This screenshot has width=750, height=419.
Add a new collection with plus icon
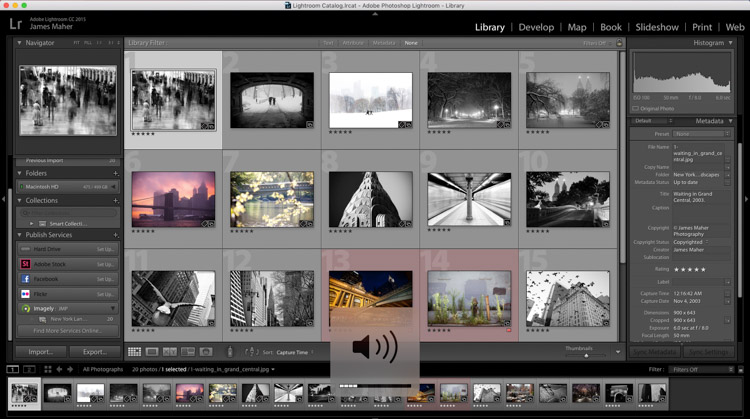(116, 200)
